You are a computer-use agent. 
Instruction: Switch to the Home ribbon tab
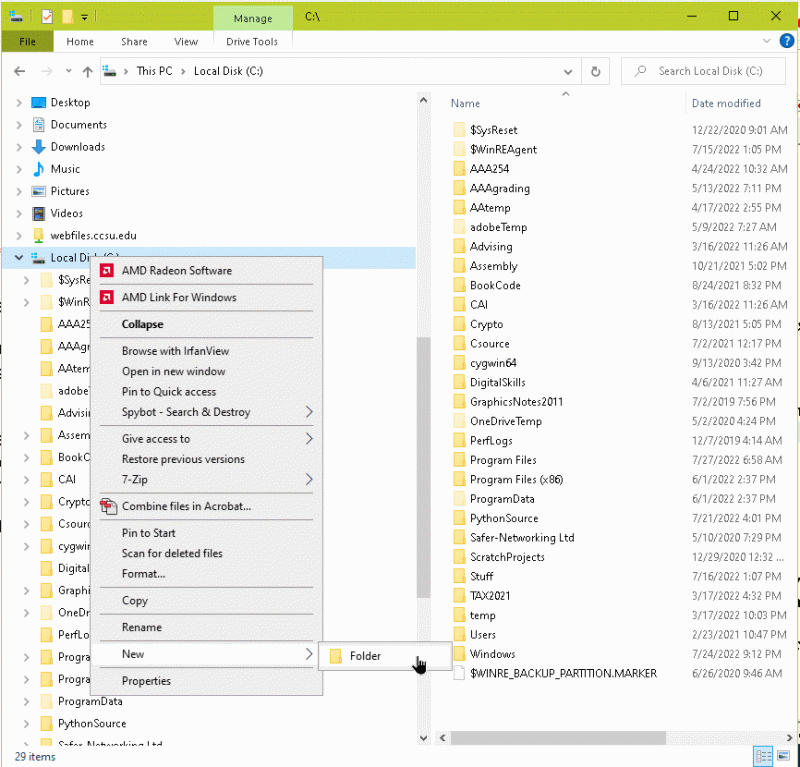coord(80,41)
